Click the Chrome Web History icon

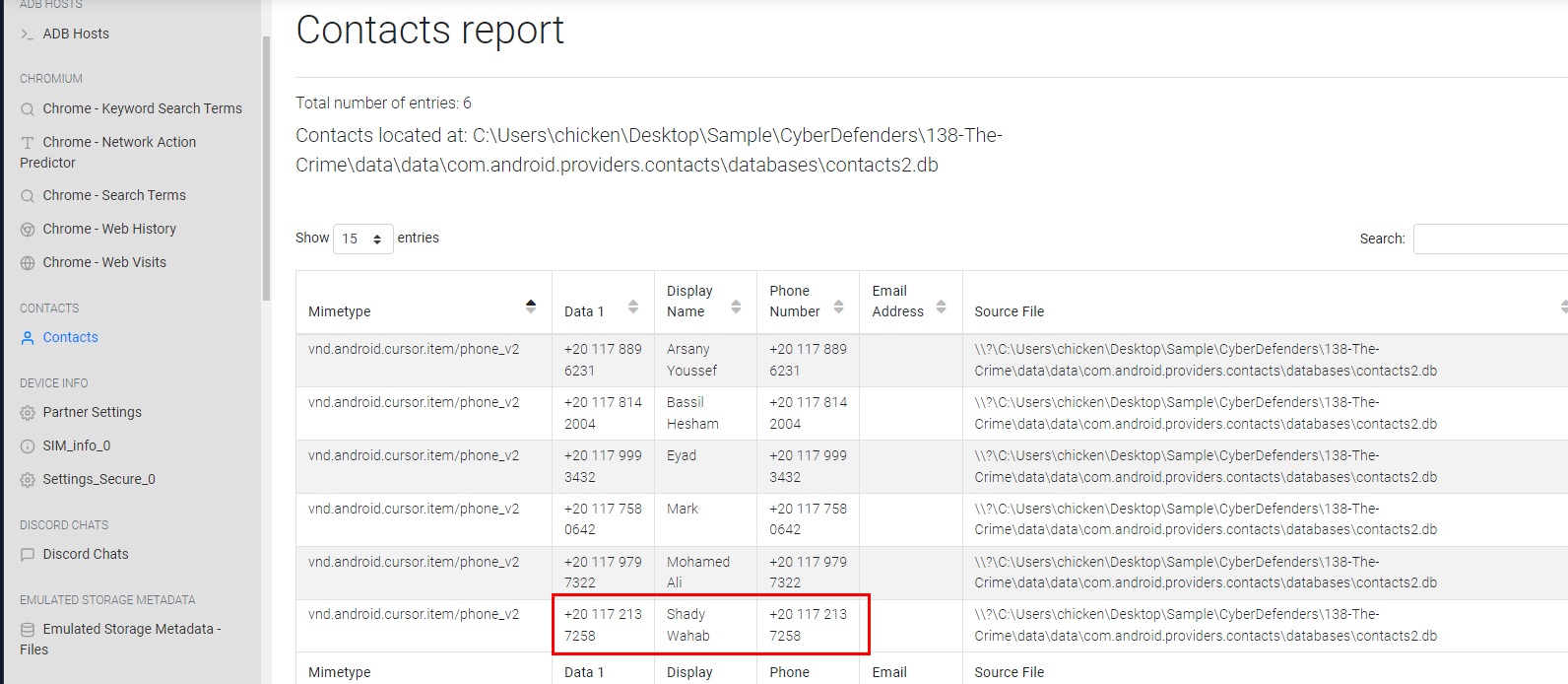tap(28, 230)
